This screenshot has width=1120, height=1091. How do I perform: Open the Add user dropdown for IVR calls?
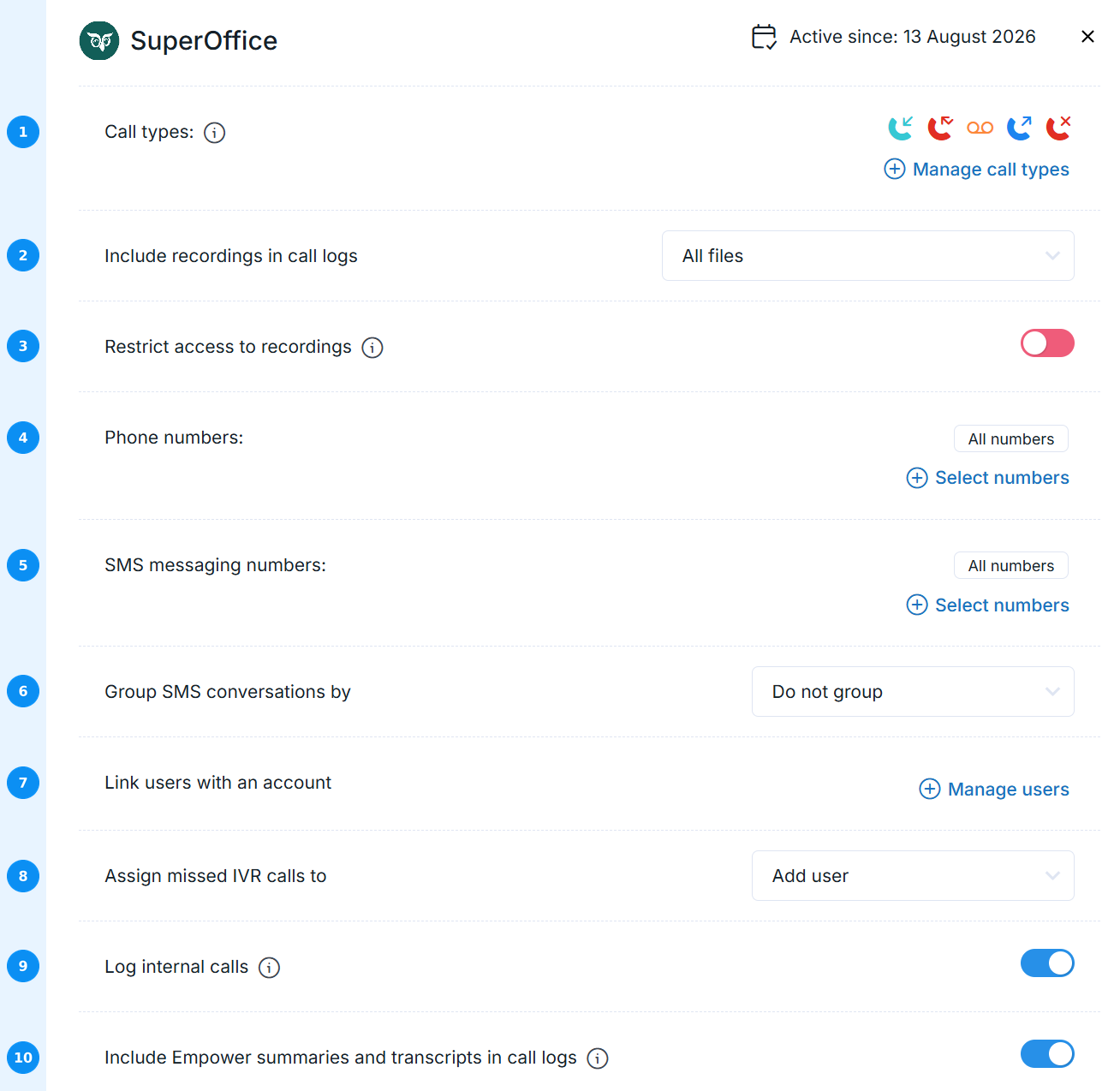click(913, 876)
